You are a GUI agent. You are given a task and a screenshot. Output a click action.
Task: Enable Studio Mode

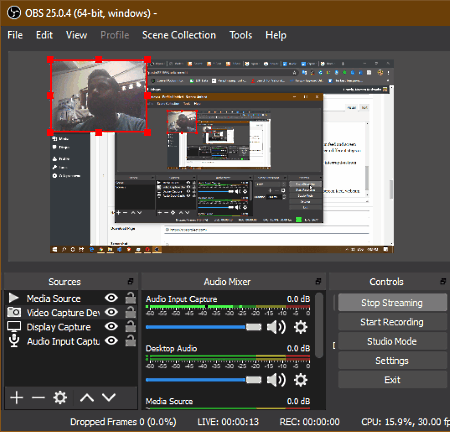pyautogui.click(x=392, y=341)
